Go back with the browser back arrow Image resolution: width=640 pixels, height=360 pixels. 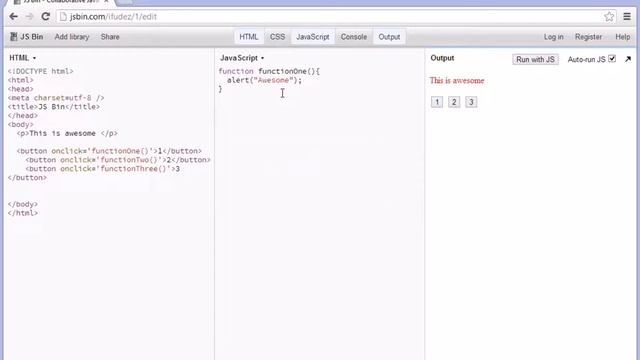pyautogui.click(x=13, y=17)
